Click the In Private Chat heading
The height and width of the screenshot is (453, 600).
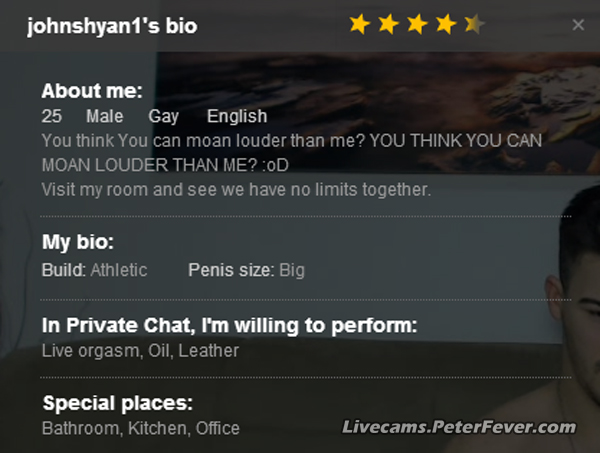(229, 325)
